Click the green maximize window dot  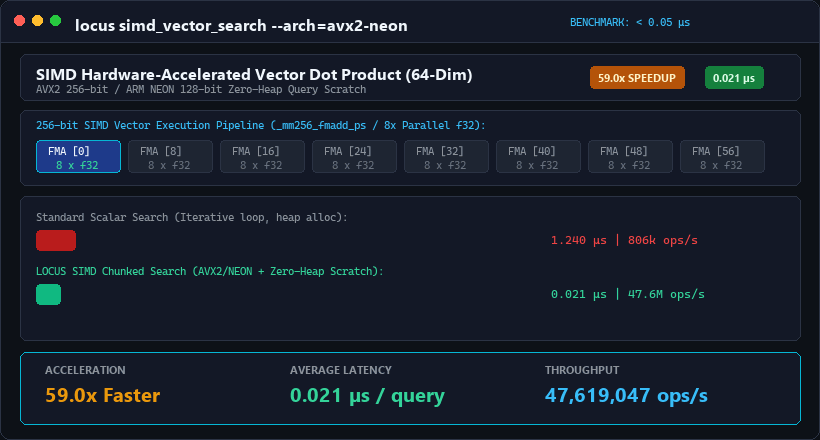(55, 21)
